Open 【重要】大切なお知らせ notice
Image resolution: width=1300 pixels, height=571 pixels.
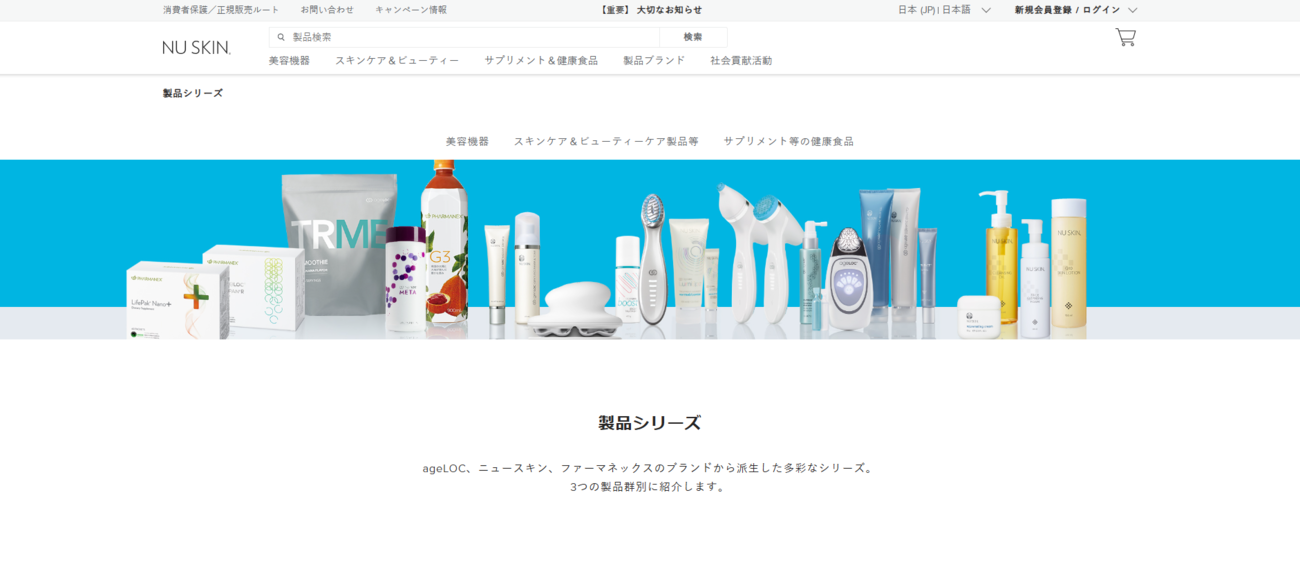[650, 10]
